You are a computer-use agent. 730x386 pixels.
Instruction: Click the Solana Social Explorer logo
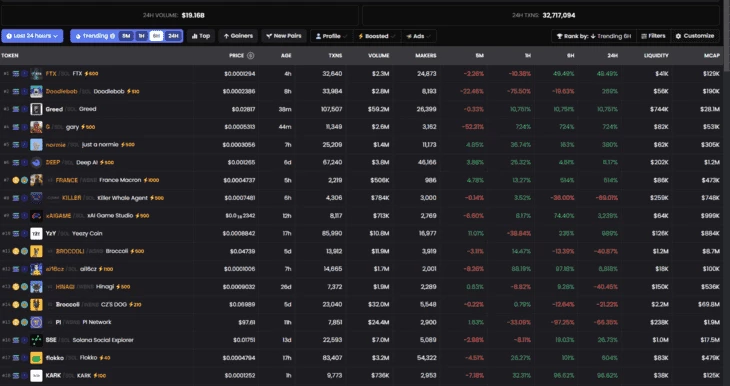point(36,340)
